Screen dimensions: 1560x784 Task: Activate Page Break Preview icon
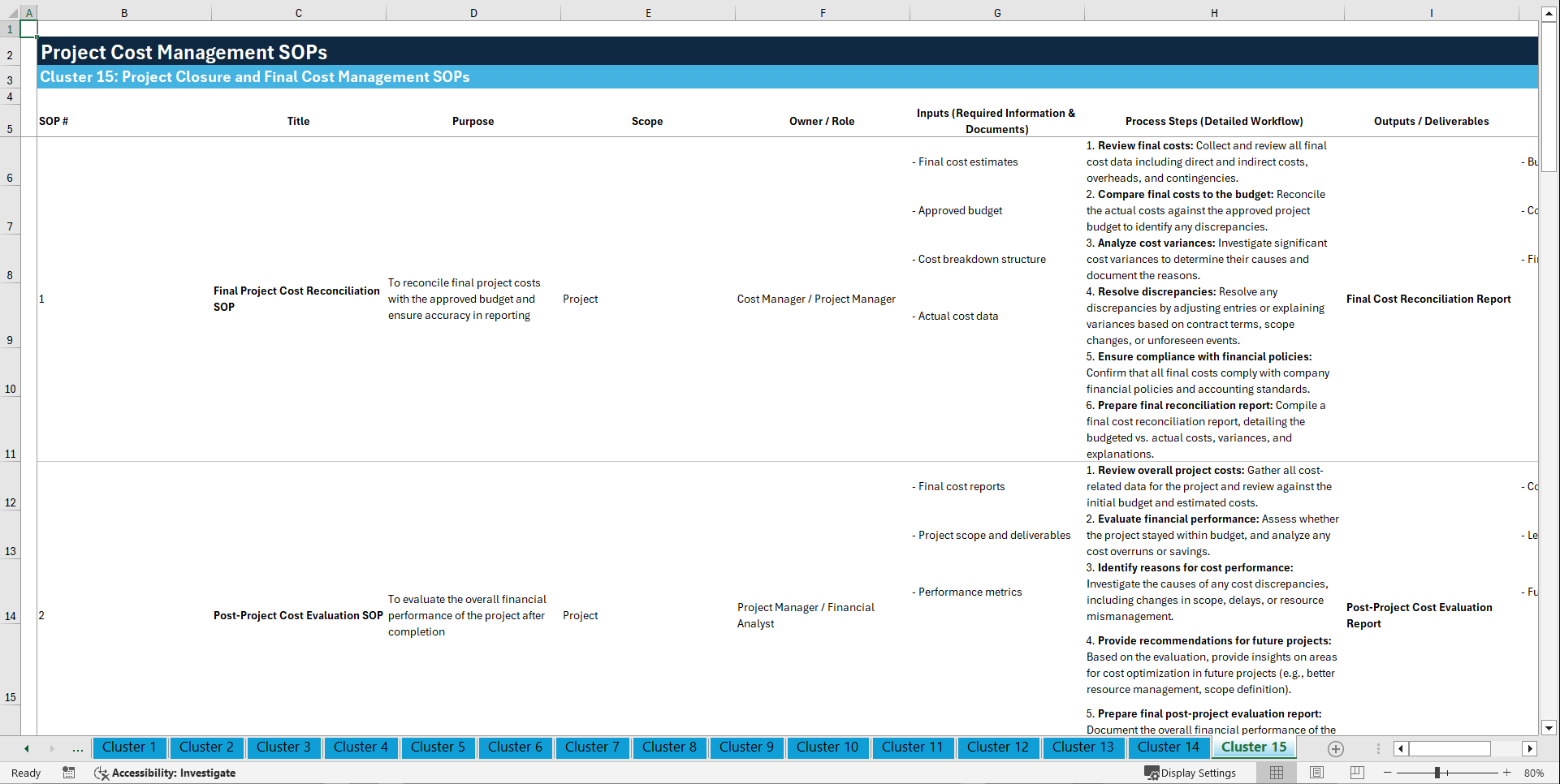click(x=1355, y=773)
